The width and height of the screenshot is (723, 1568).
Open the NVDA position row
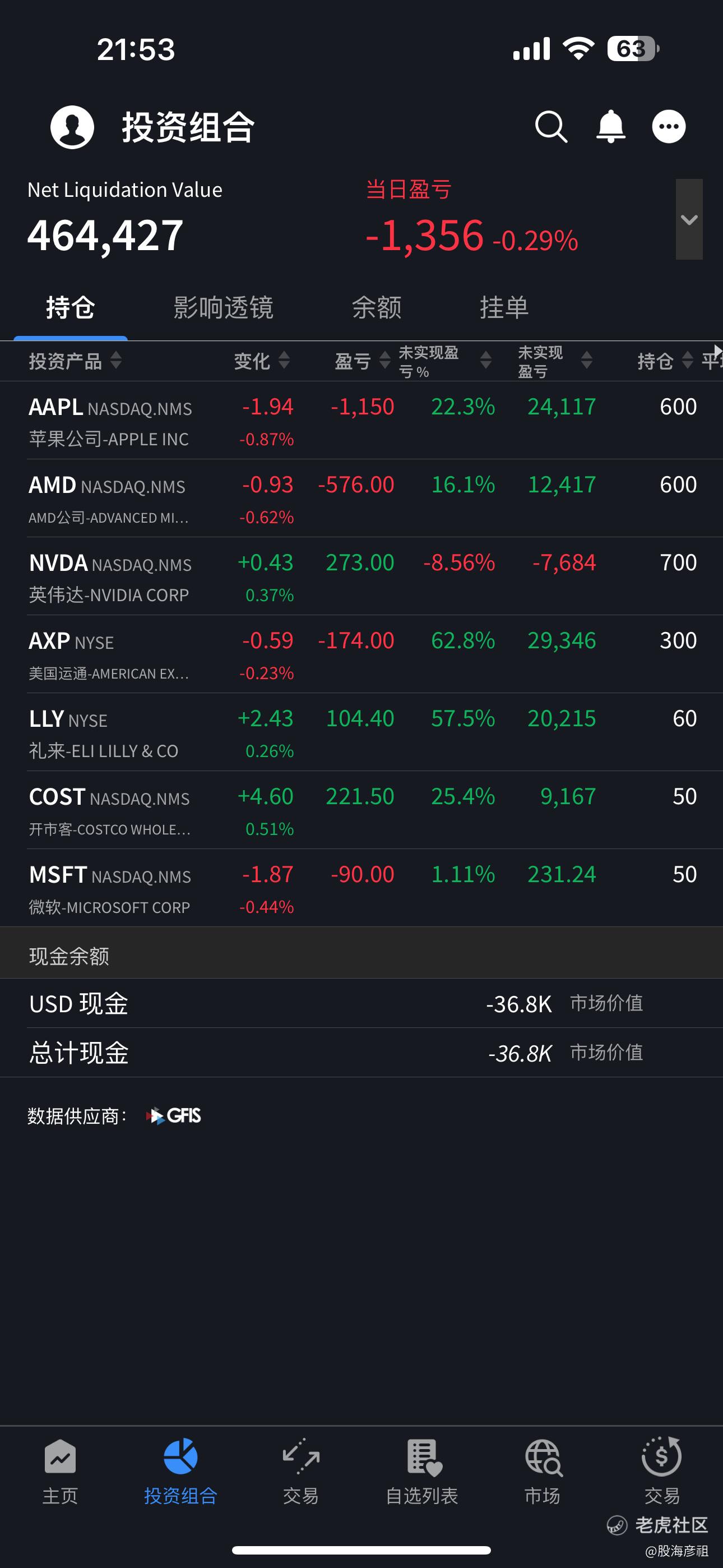pos(361,577)
